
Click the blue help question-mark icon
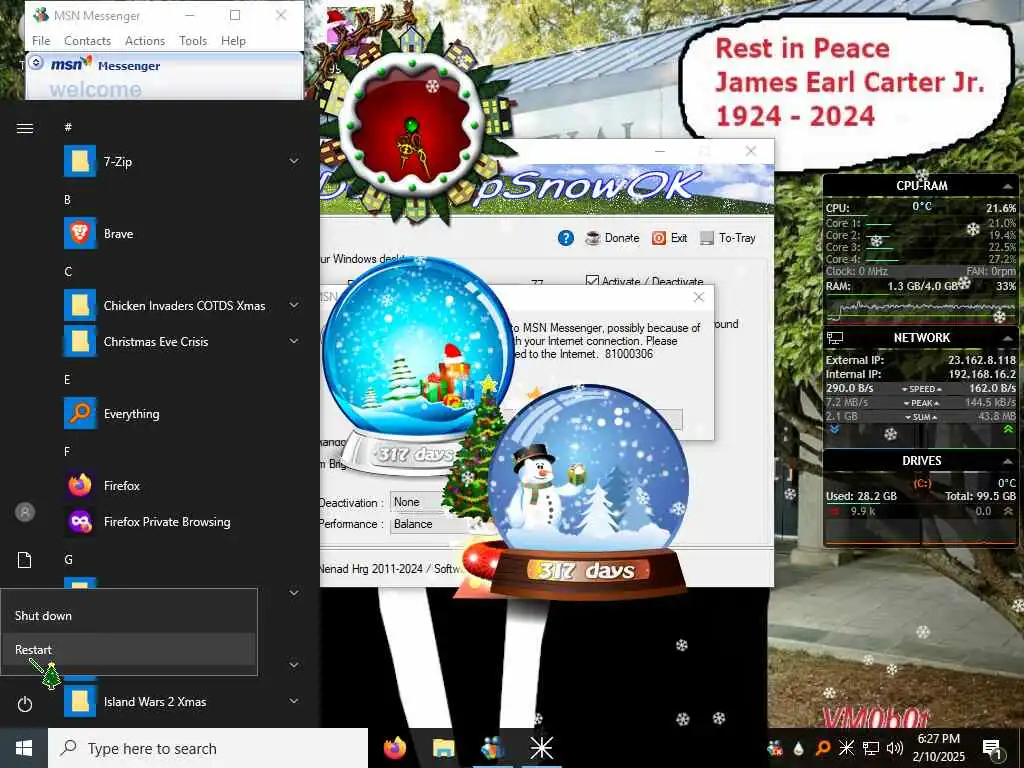[x=566, y=238]
